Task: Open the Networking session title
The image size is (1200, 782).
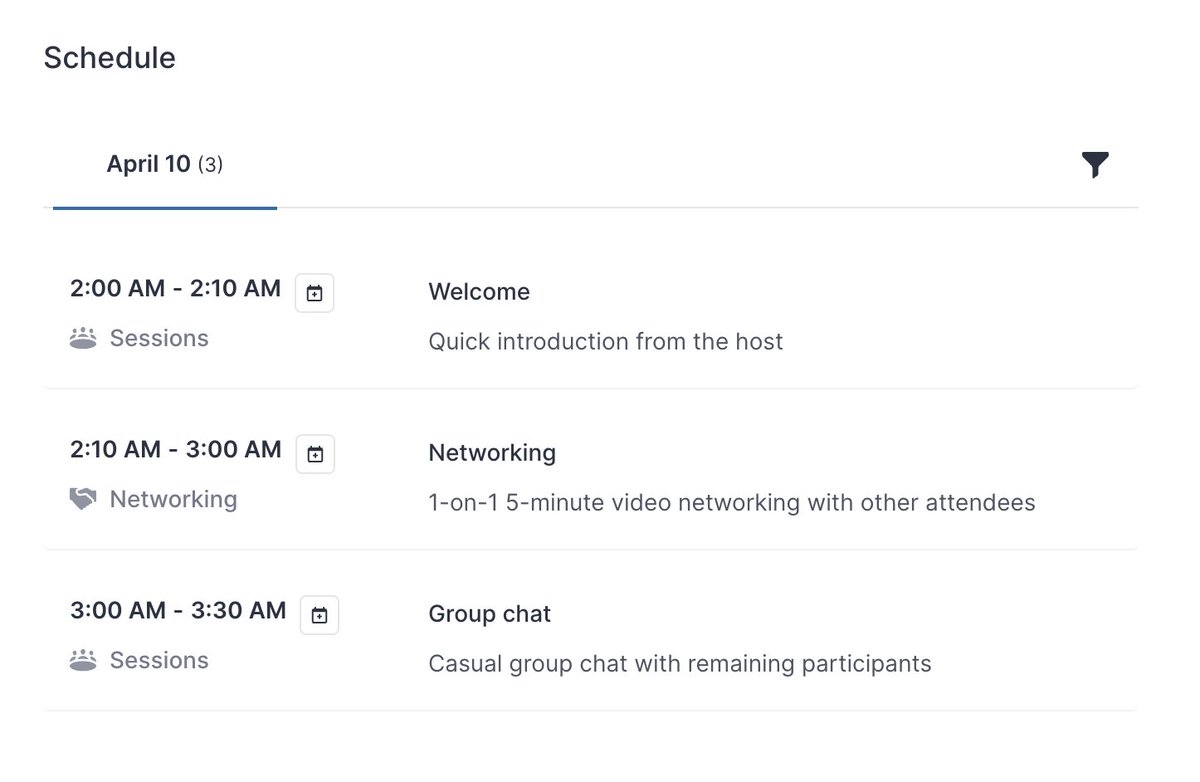Action: 492,453
